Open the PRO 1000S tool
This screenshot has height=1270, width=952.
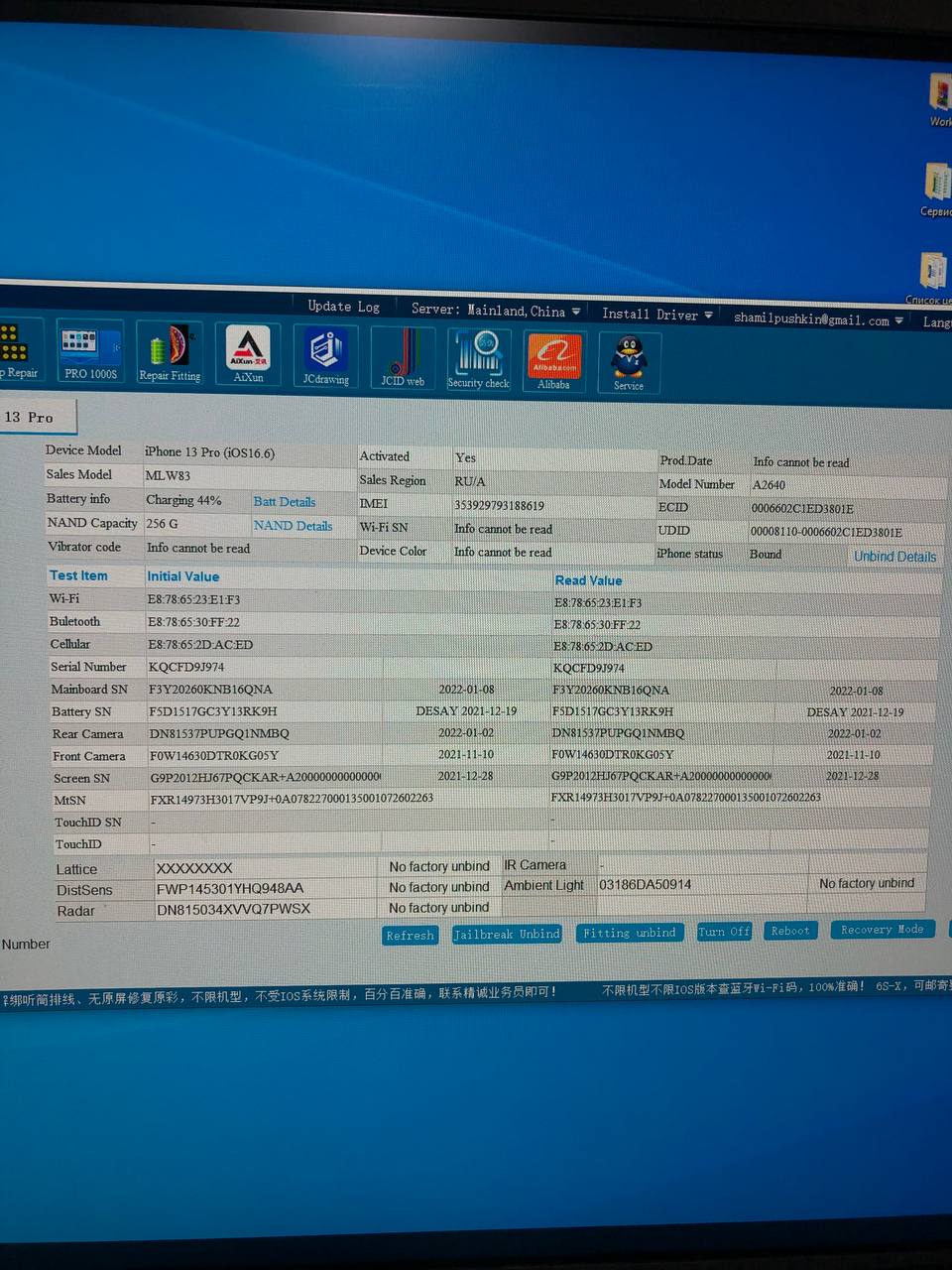click(90, 352)
